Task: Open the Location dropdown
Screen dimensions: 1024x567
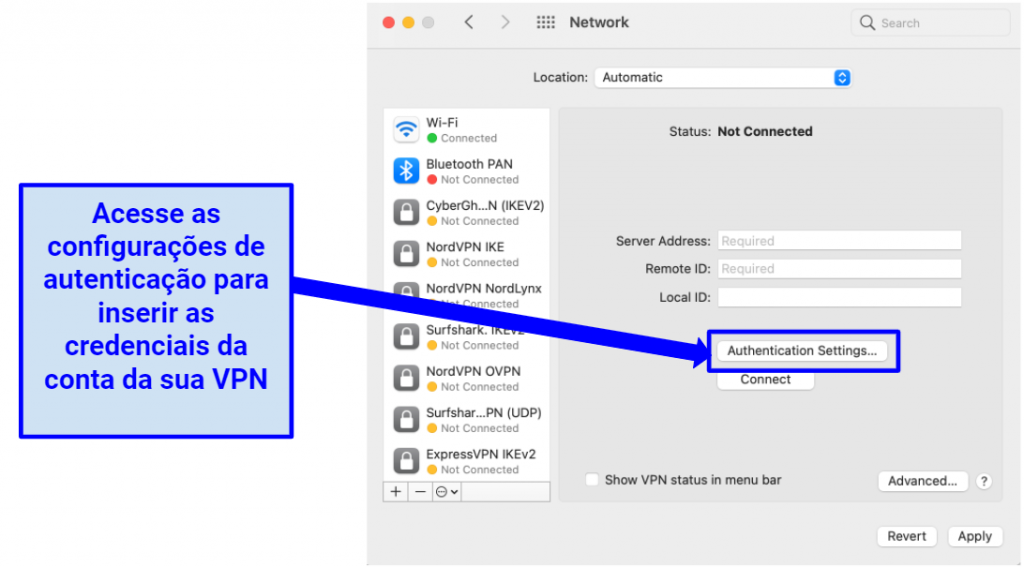Action: [722, 78]
